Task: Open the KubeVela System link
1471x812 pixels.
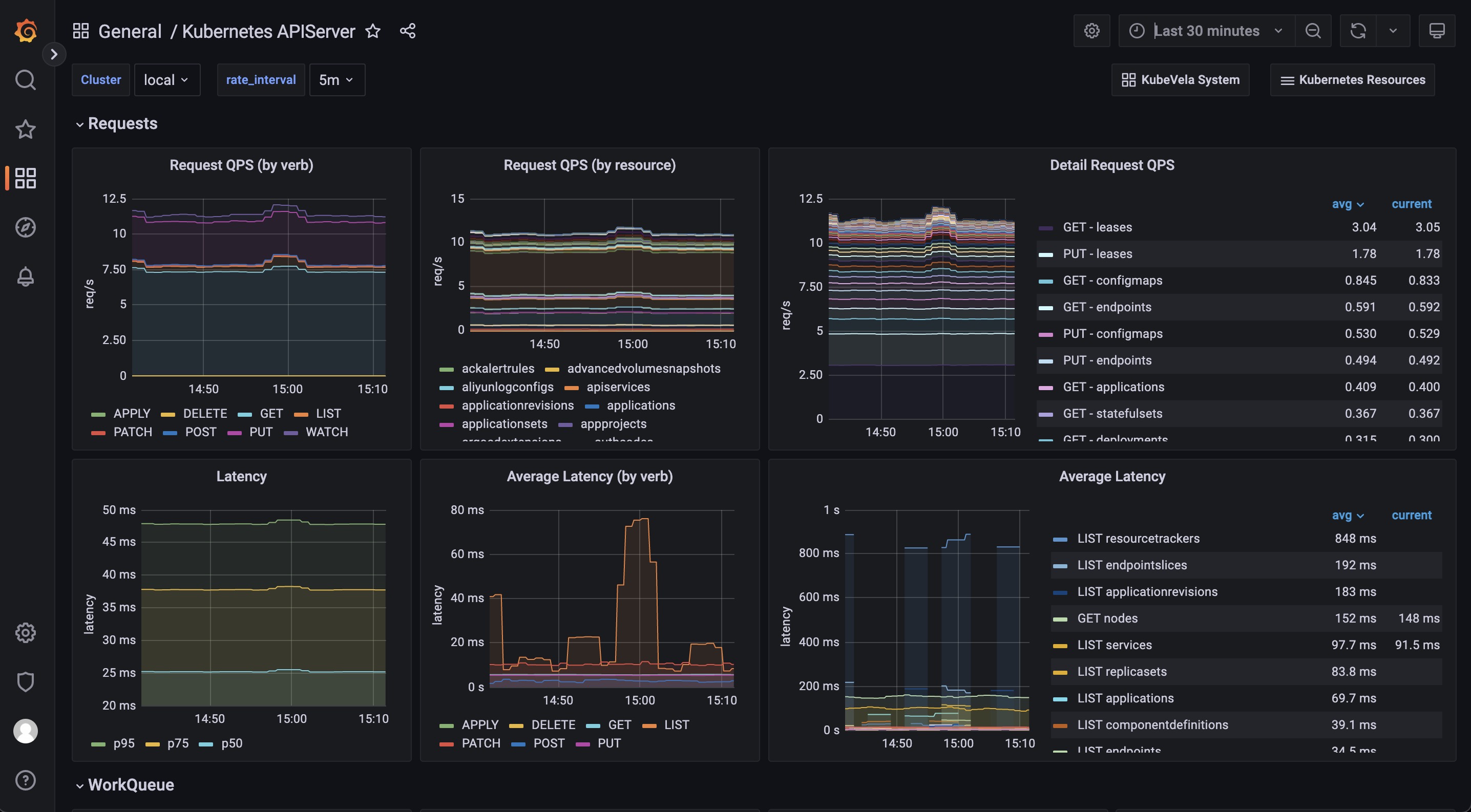Action: (1181, 80)
